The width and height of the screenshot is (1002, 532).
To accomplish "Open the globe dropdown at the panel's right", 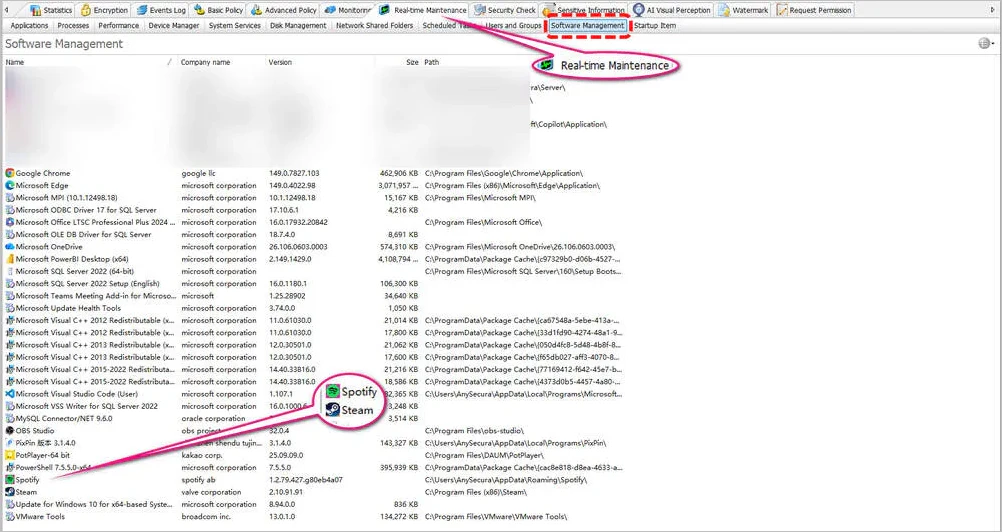I will (x=986, y=43).
